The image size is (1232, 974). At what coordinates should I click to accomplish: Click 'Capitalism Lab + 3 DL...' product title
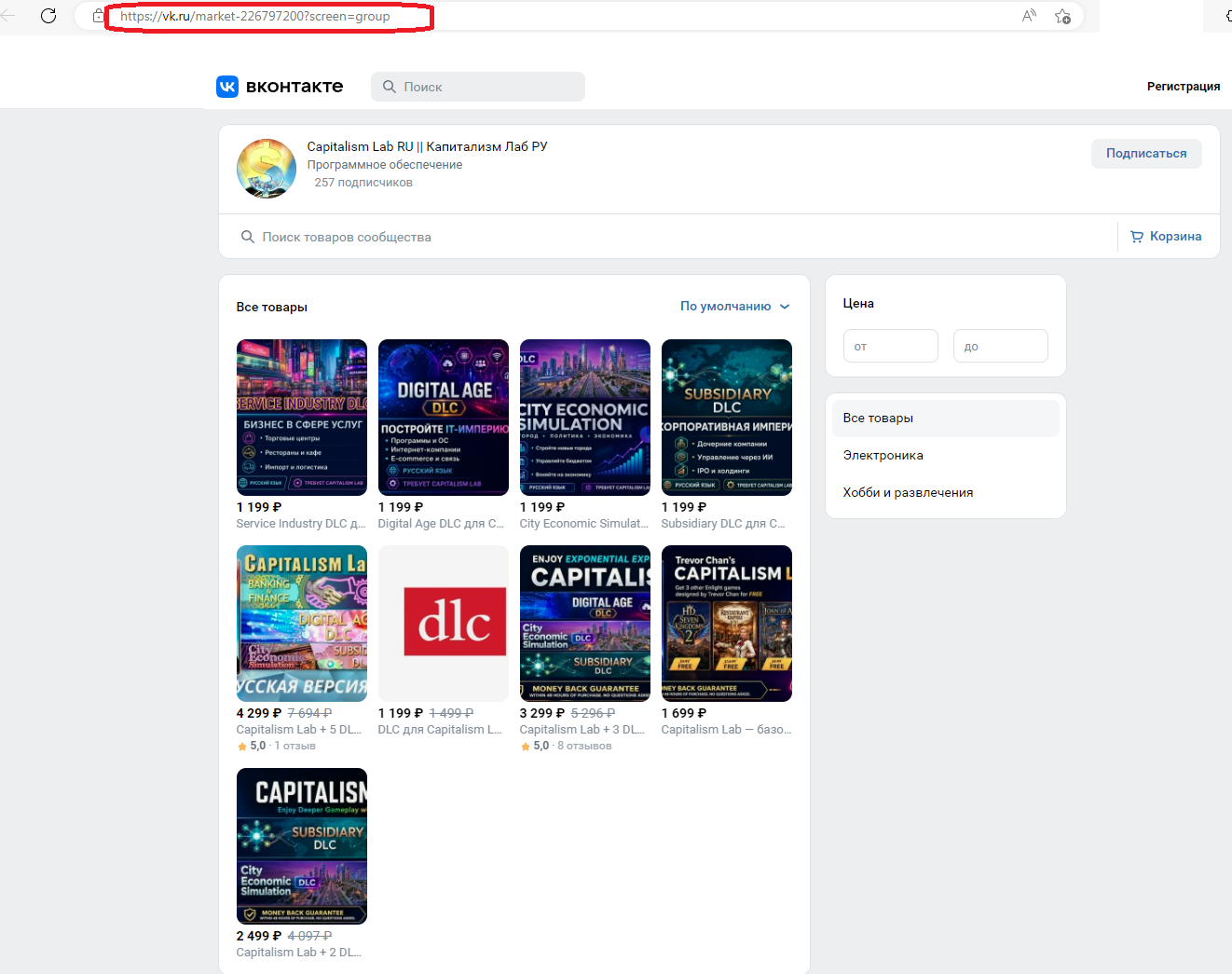[582, 730]
